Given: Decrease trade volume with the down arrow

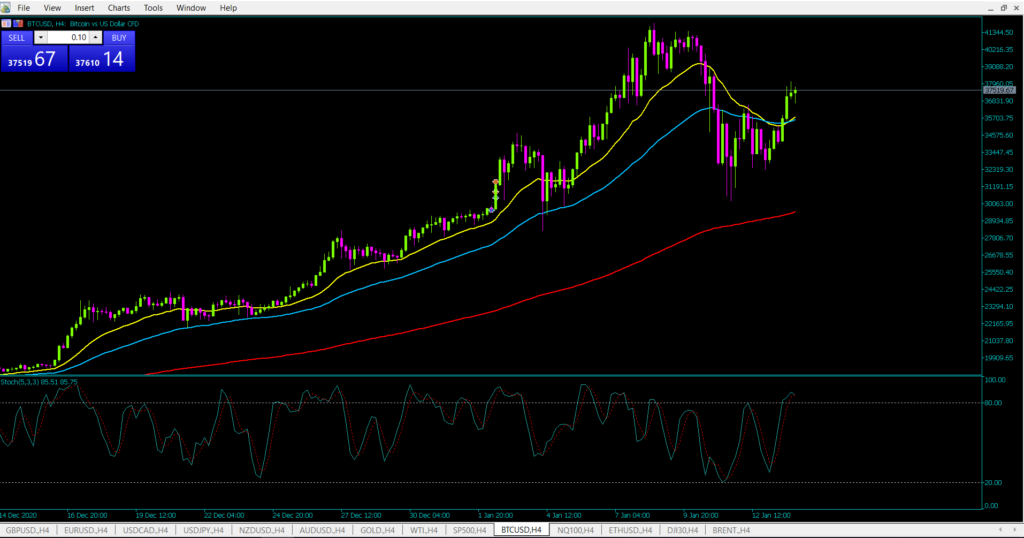Looking at the screenshot, I should 41,37.
